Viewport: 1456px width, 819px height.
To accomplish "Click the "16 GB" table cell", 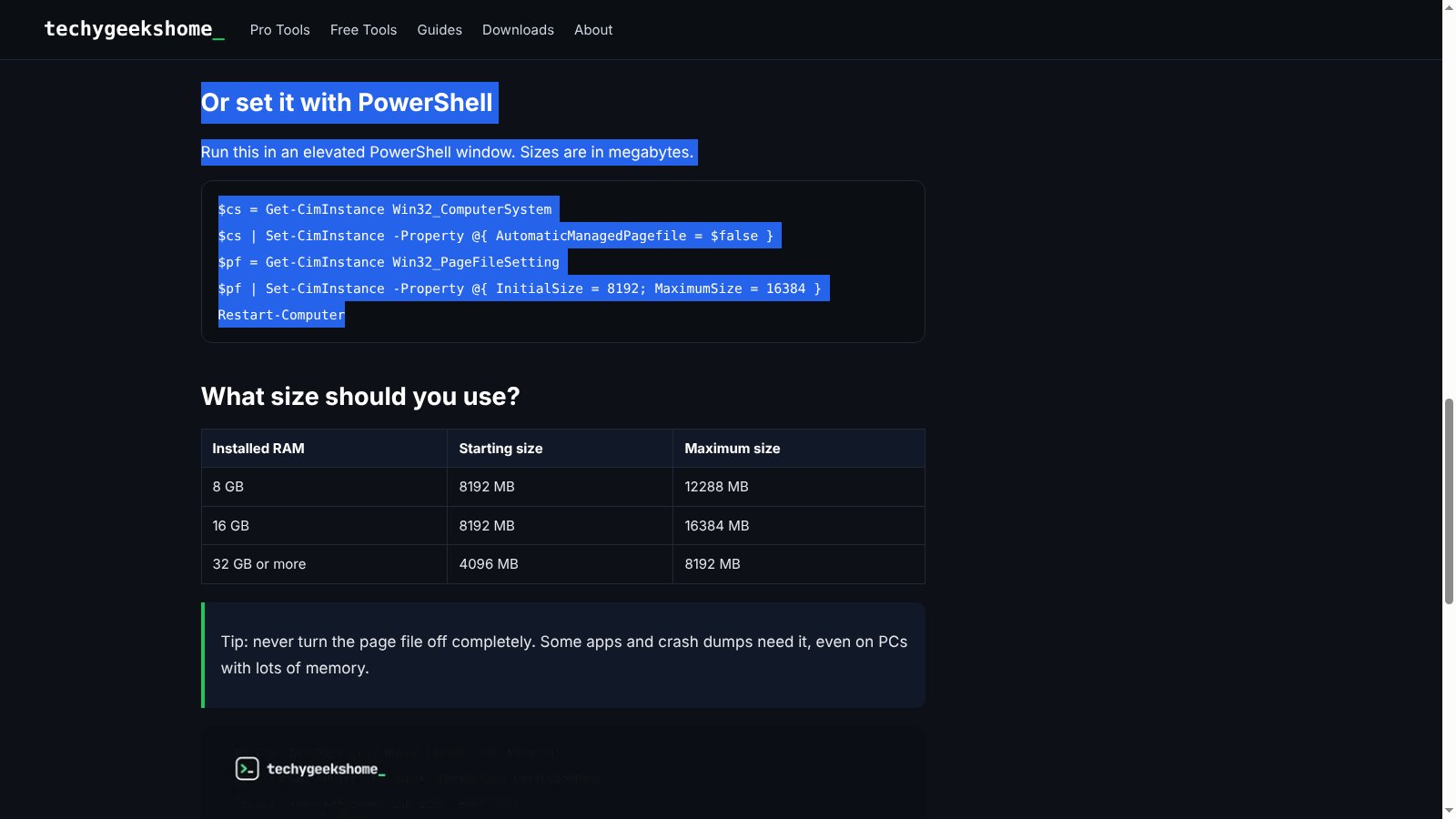I will (324, 526).
